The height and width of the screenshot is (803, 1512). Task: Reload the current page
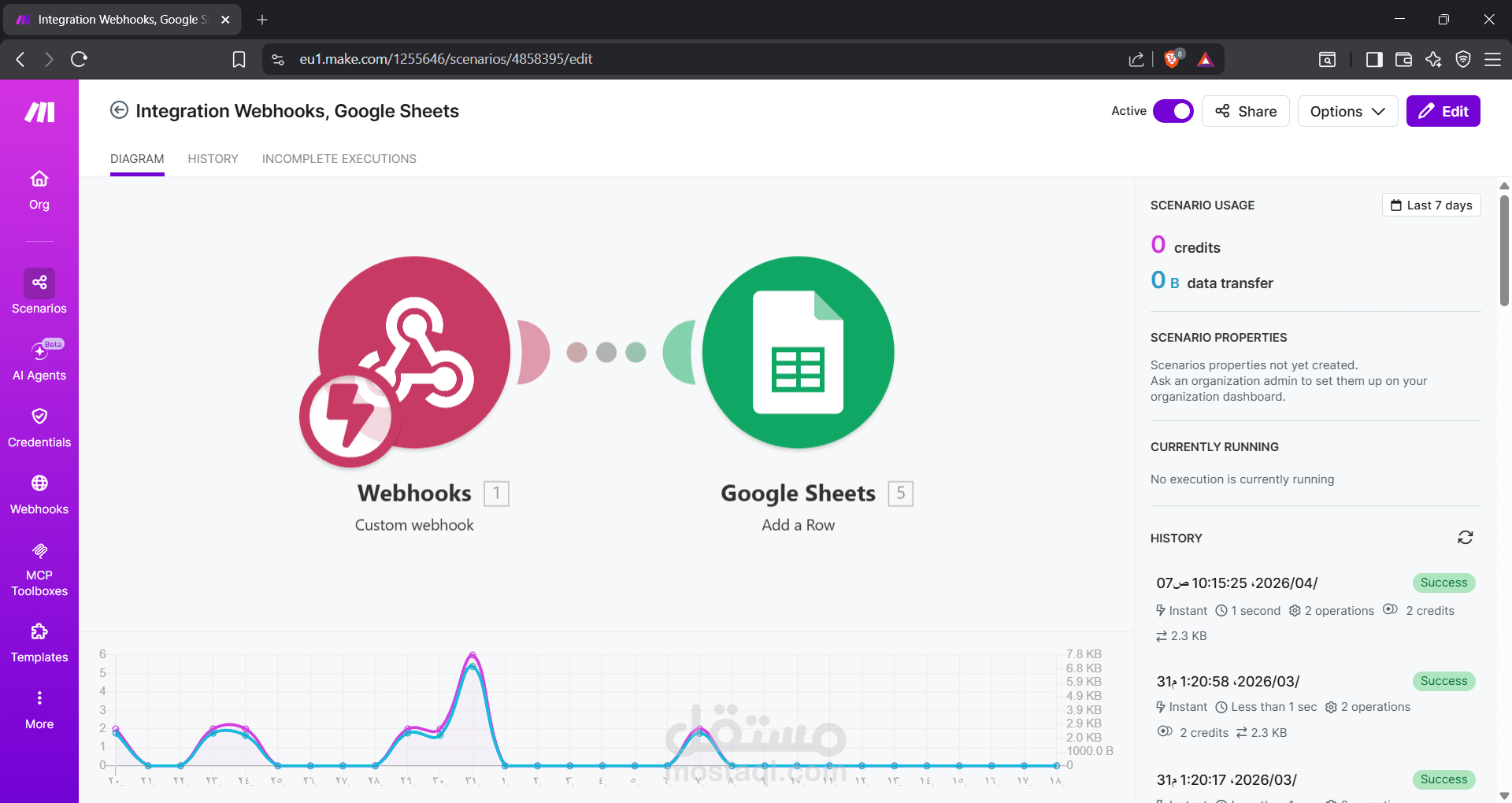(79, 59)
